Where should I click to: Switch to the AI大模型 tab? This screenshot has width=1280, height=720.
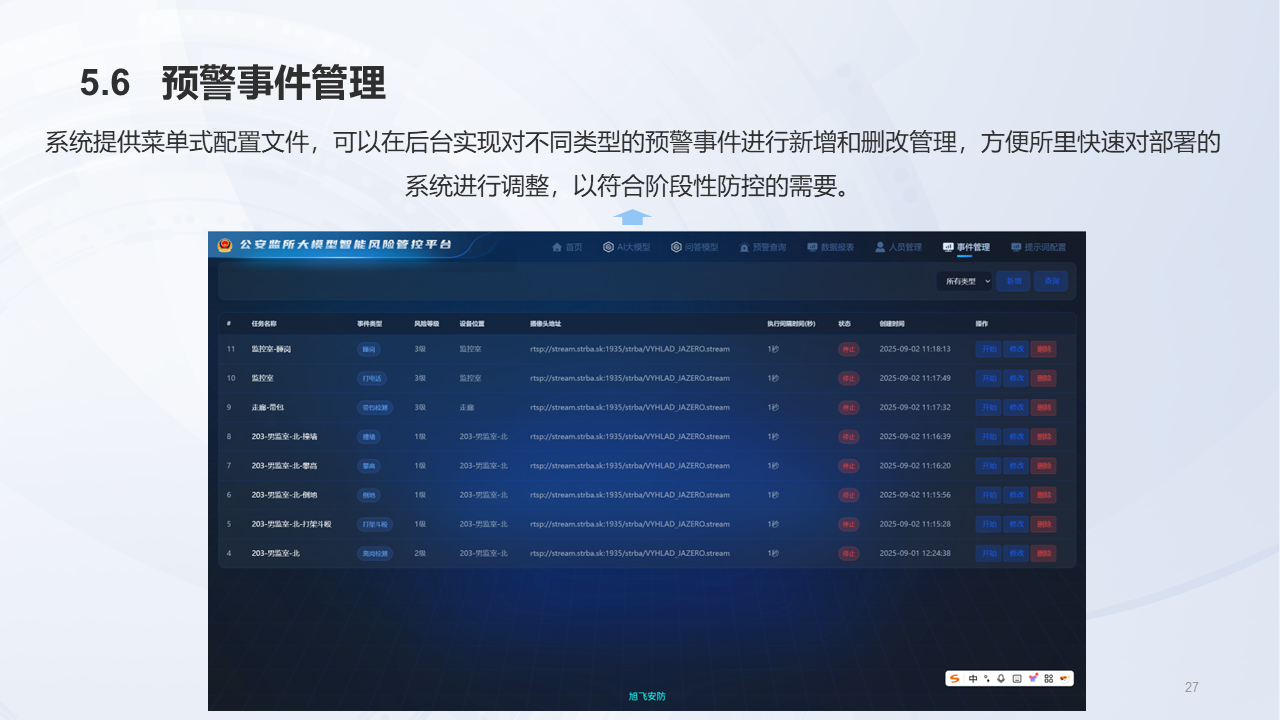627,247
